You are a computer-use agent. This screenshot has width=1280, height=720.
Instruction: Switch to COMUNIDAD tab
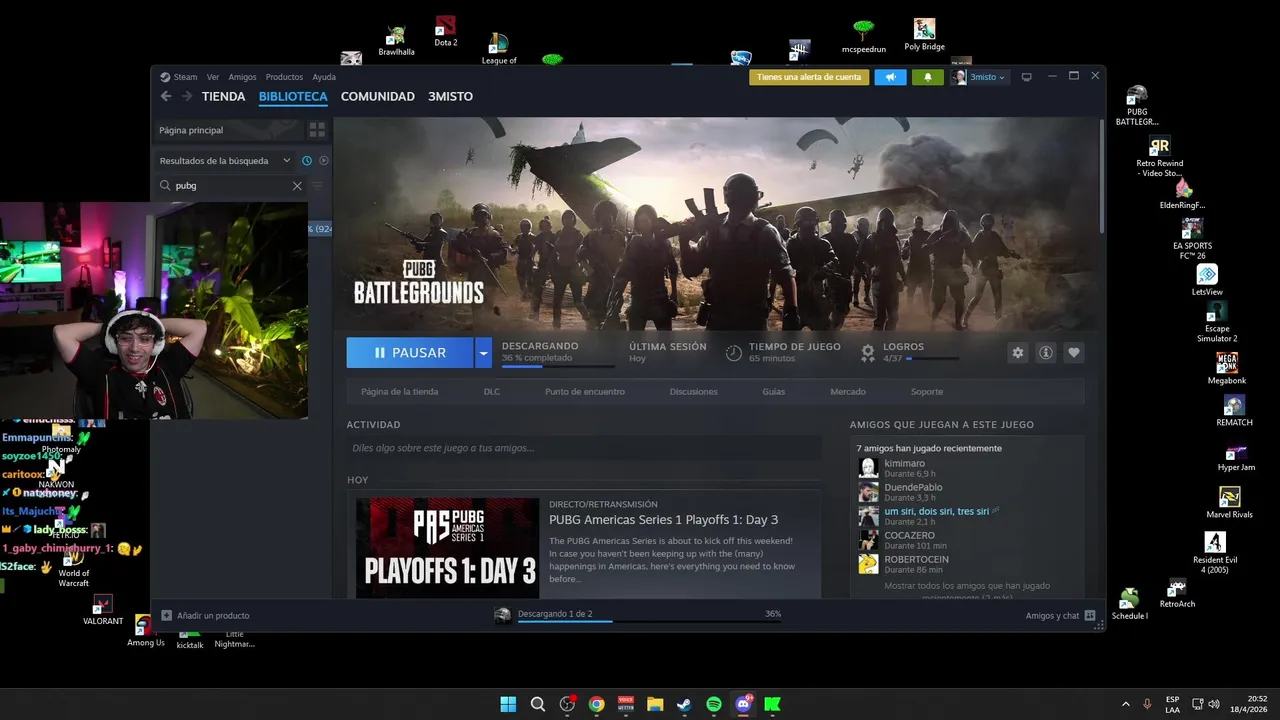[377, 97]
